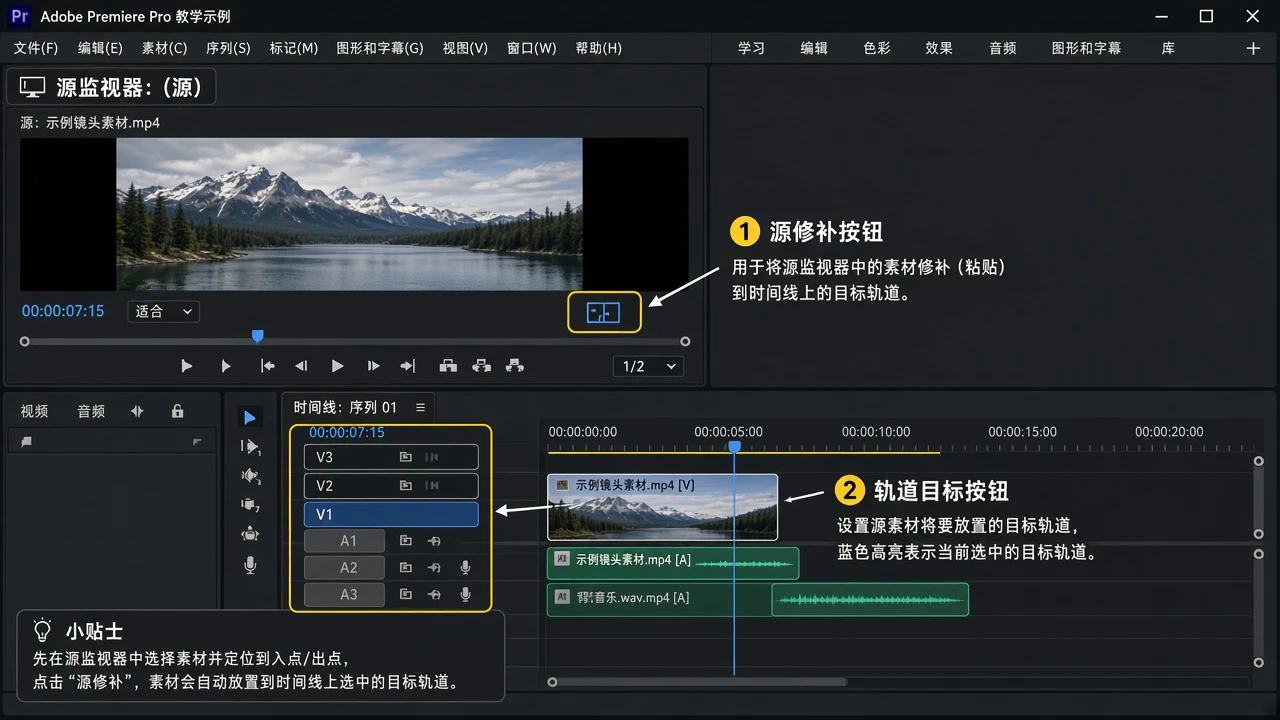Open the 1/2 playback resolution dropdown
The height and width of the screenshot is (720, 1280).
click(x=648, y=366)
